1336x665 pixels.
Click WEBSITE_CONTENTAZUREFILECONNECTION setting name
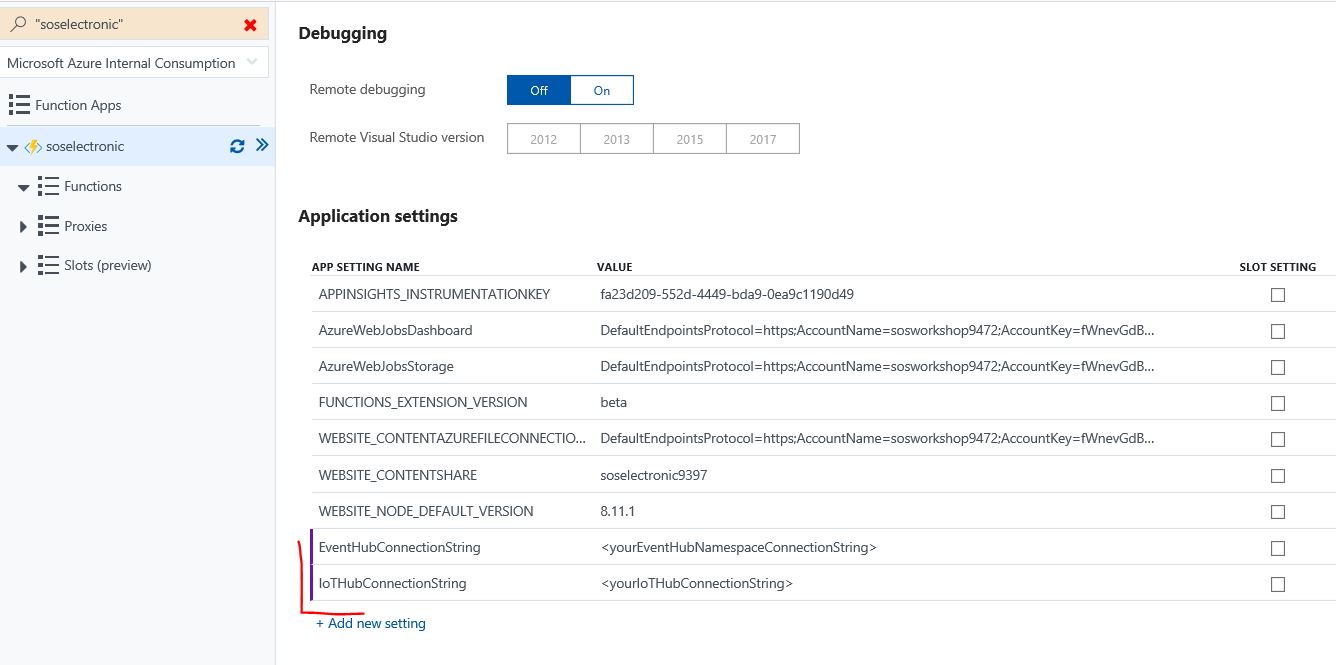[x=452, y=438]
